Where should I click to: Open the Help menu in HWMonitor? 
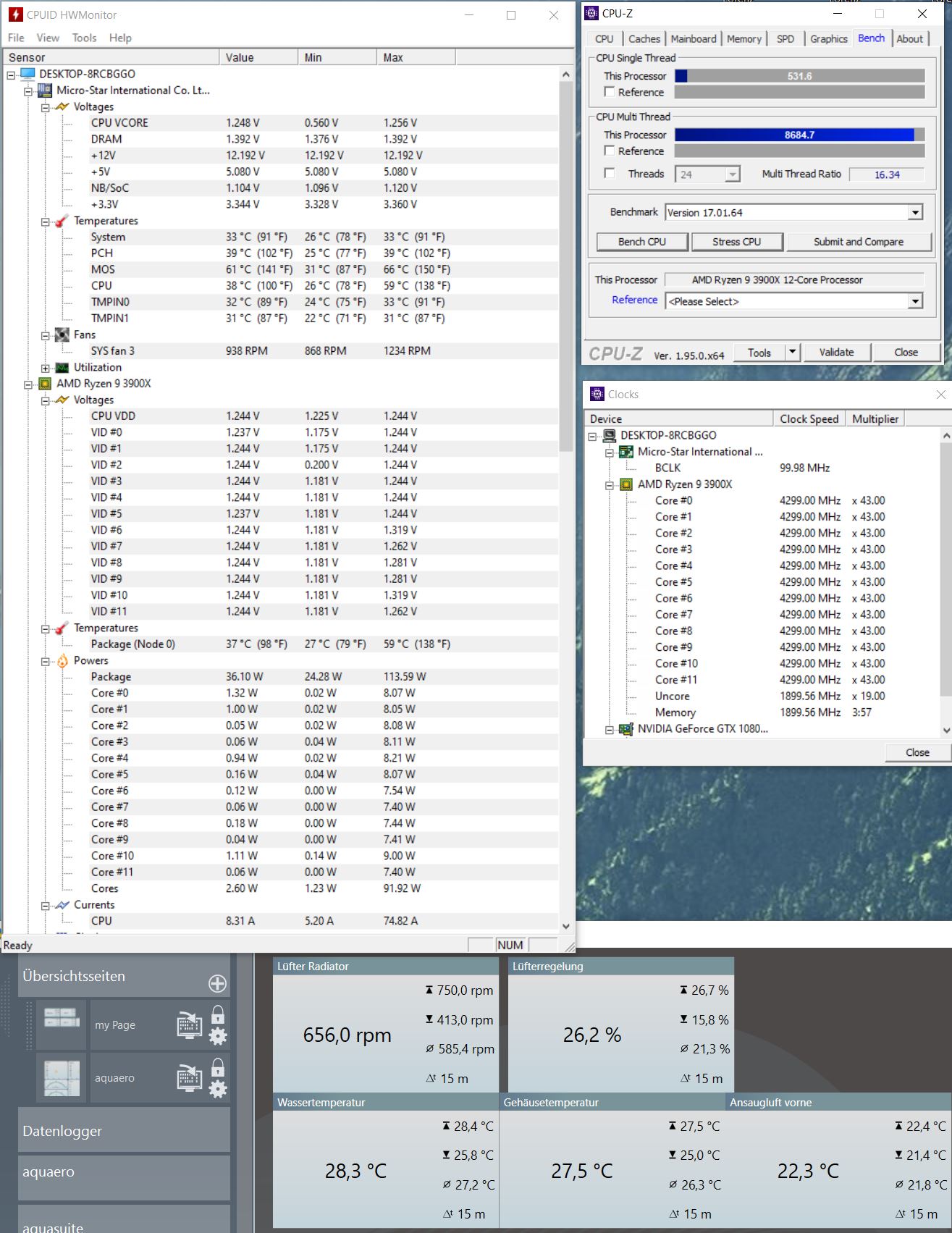120,38
